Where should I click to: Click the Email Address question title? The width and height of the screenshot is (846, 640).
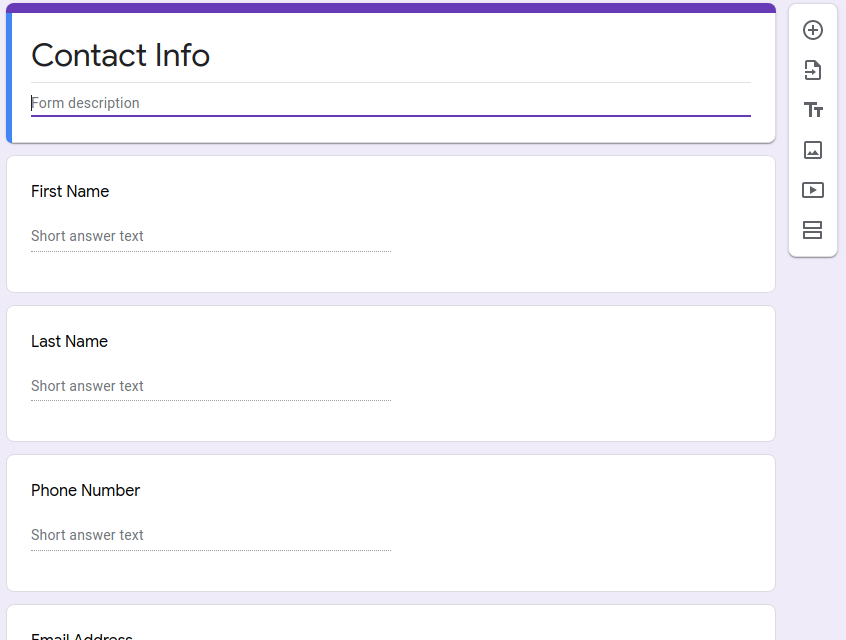(x=81, y=633)
